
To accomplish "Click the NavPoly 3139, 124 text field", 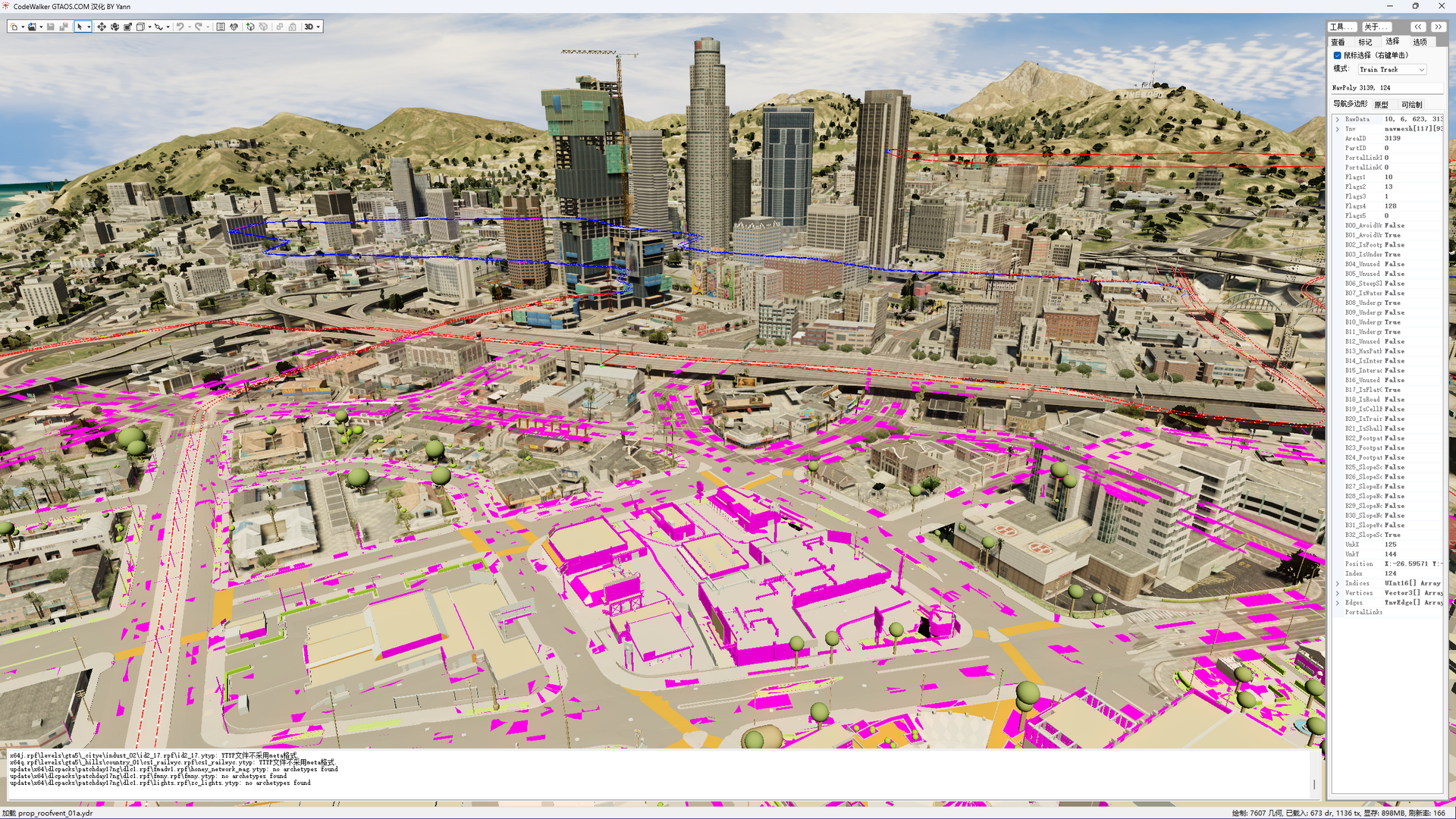I will point(1386,88).
